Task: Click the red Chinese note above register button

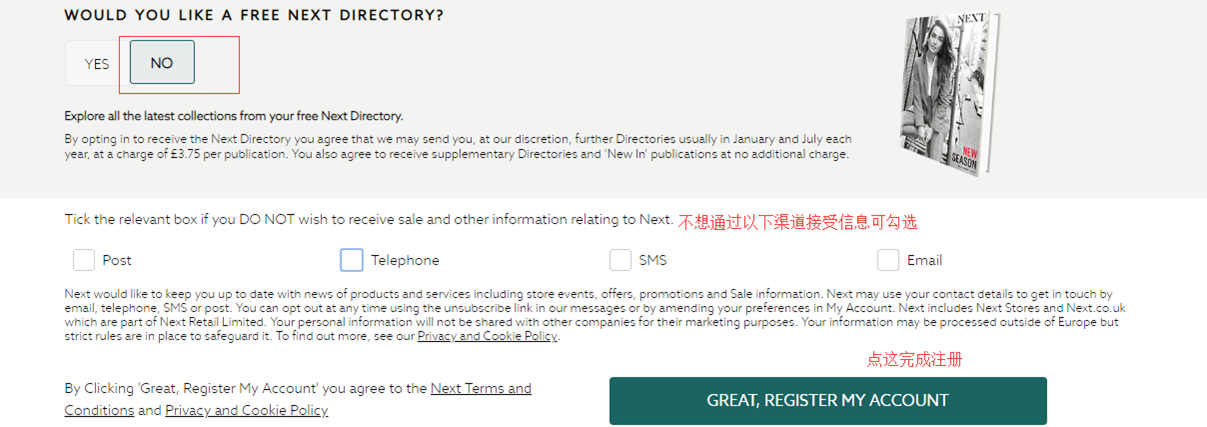Action: [x=914, y=358]
